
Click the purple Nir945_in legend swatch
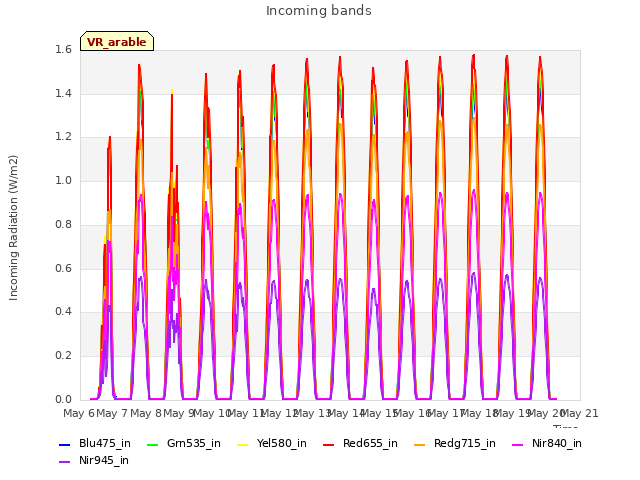(x=65, y=462)
